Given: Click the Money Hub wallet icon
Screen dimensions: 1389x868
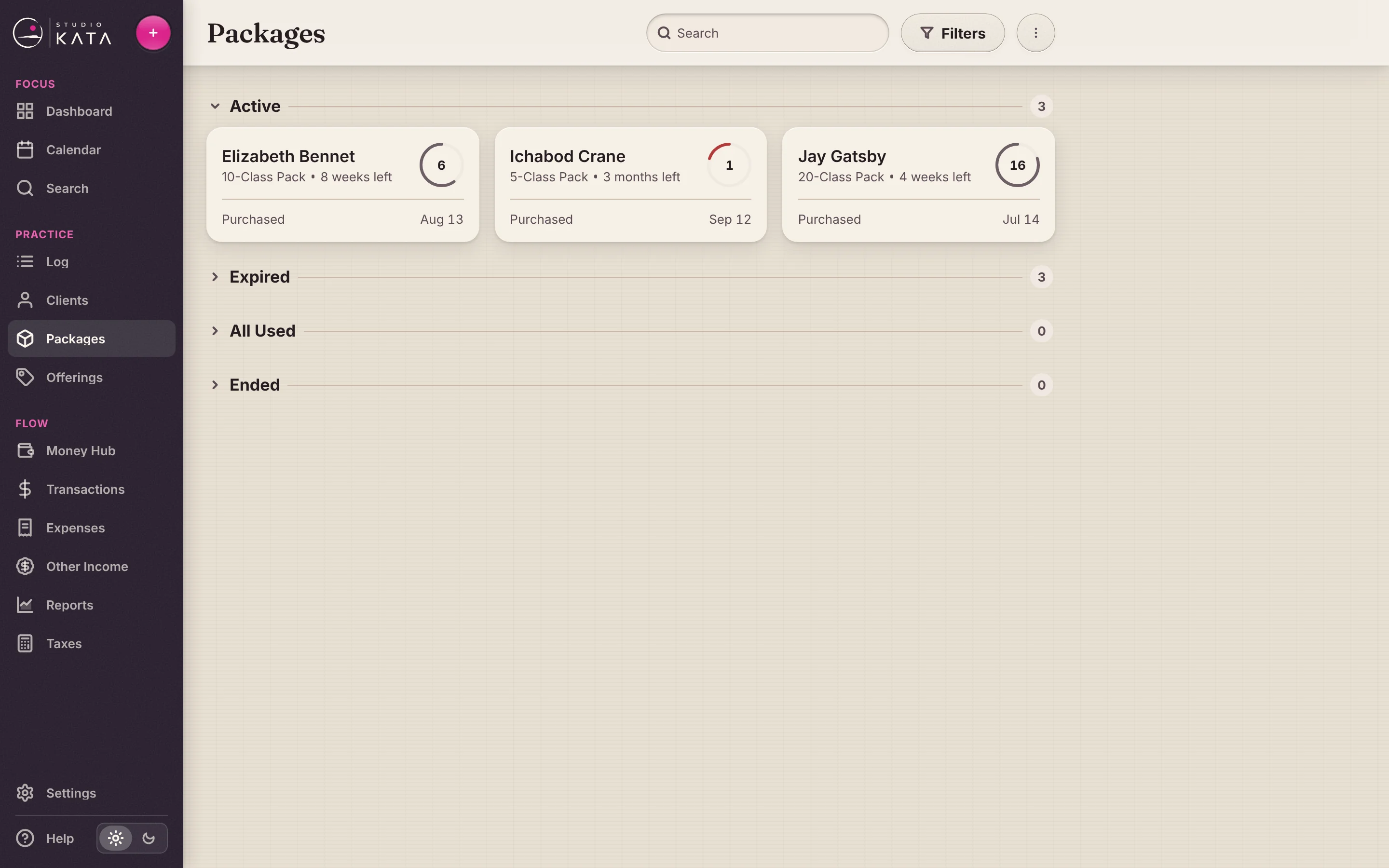Looking at the screenshot, I should click(25, 450).
